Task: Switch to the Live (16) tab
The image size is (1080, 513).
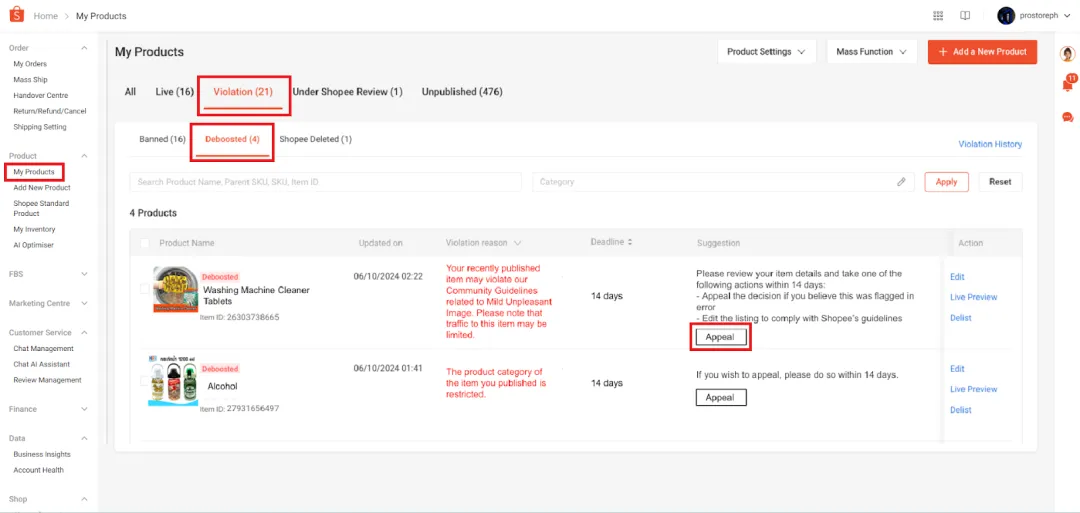Action: pyautogui.click(x=175, y=92)
